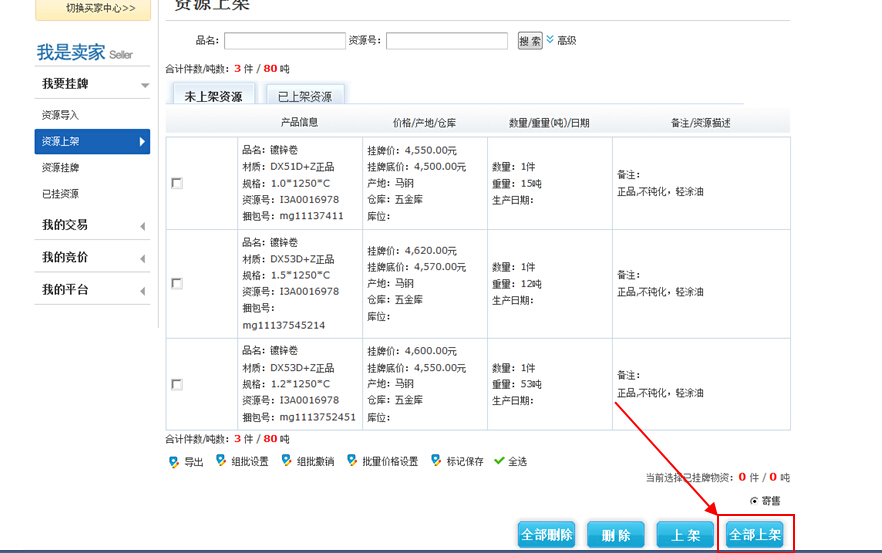
Task: Select the 寄售 radio button
Action: coord(753,500)
